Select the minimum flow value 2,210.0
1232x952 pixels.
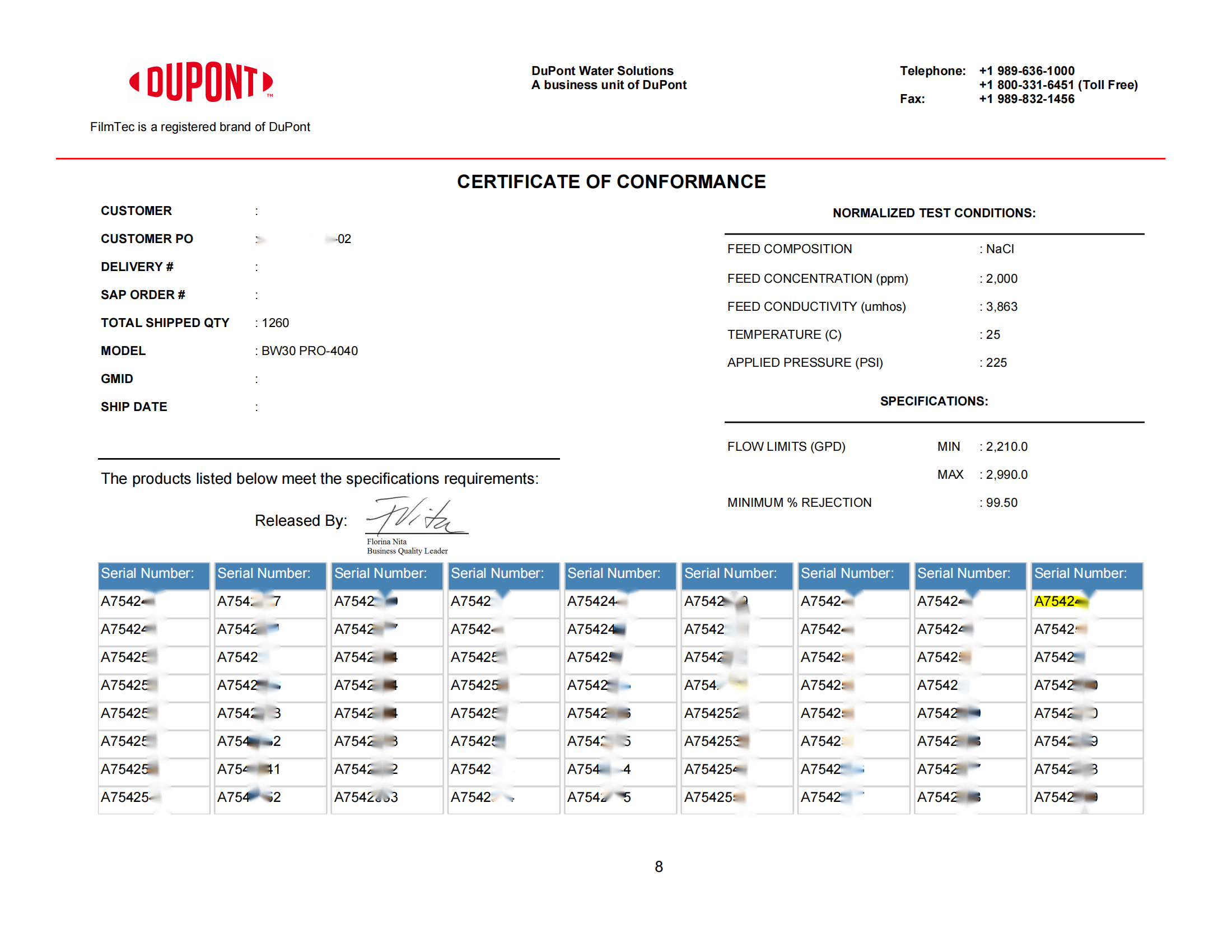coord(1006,446)
